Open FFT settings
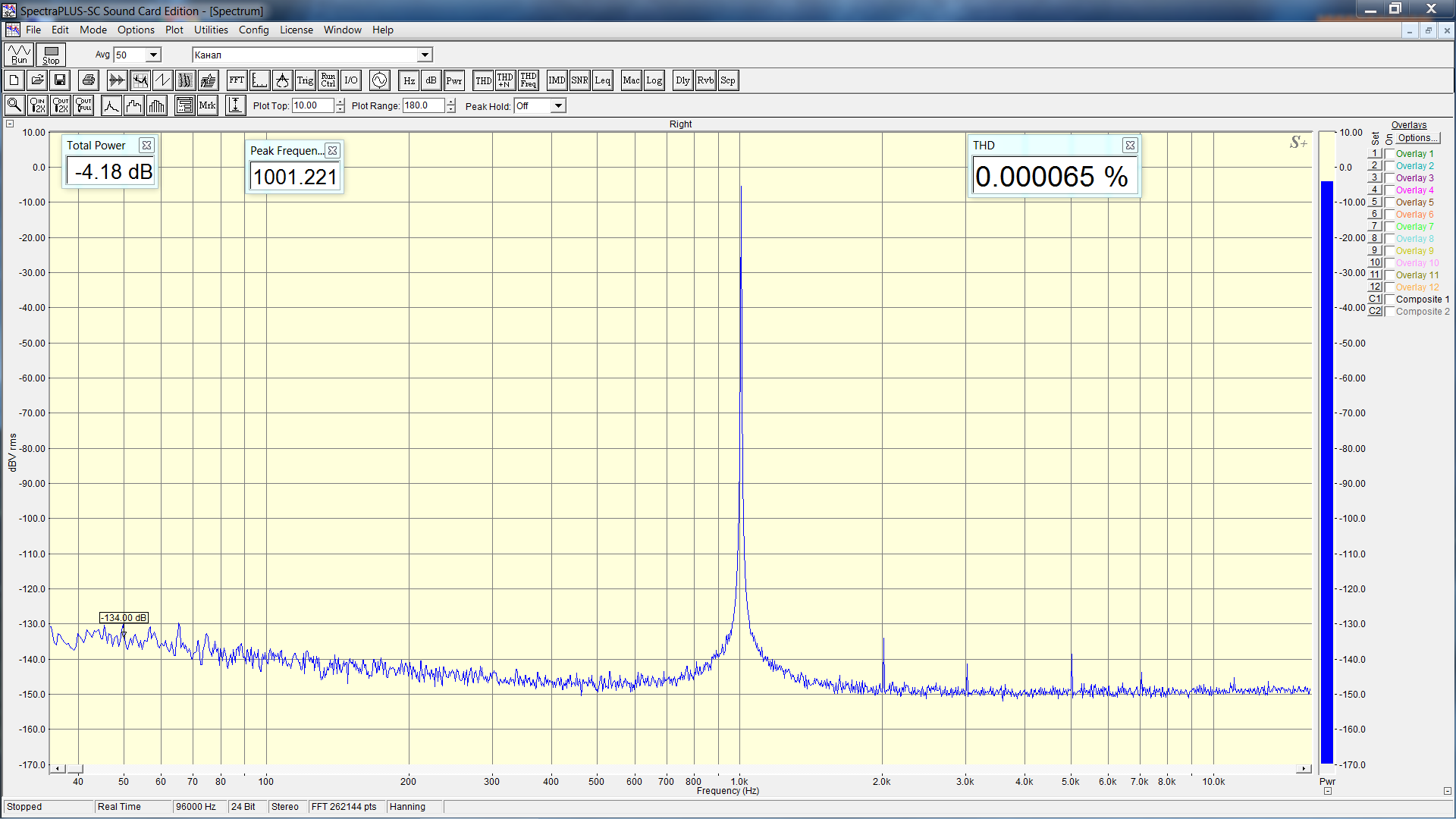 point(237,80)
